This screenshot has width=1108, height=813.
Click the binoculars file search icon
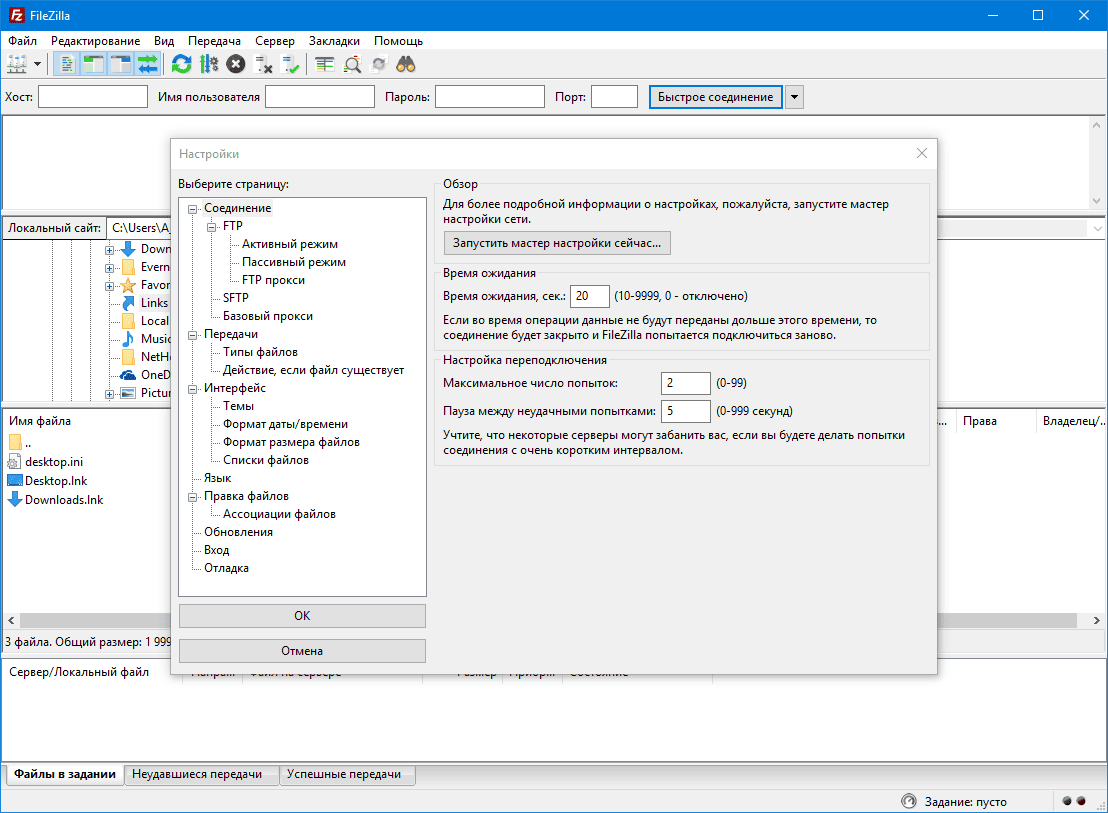click(406, 64)
